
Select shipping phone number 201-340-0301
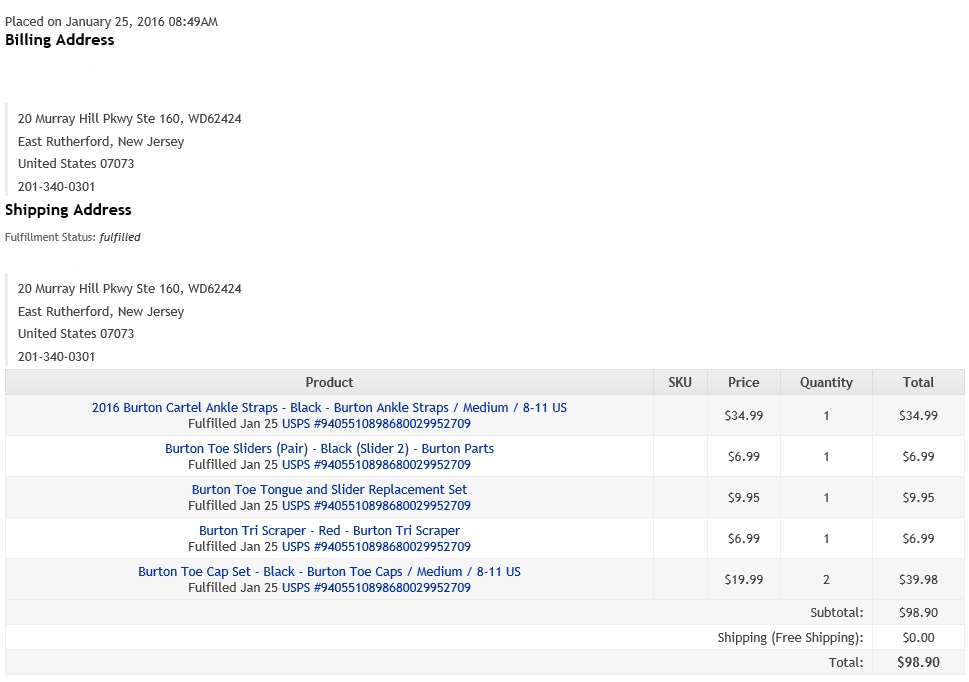(x=56, y=356)
